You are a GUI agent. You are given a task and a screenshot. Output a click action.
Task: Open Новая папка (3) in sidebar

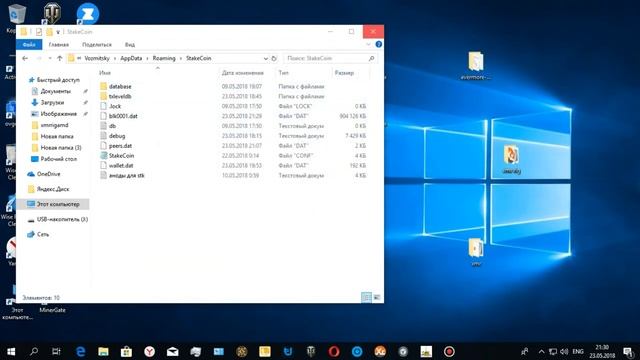coord(61,148)
